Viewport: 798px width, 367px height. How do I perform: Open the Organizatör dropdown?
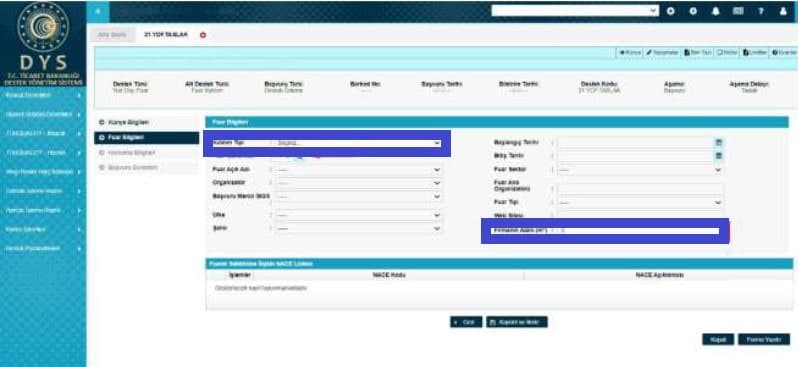coord(358,183)
